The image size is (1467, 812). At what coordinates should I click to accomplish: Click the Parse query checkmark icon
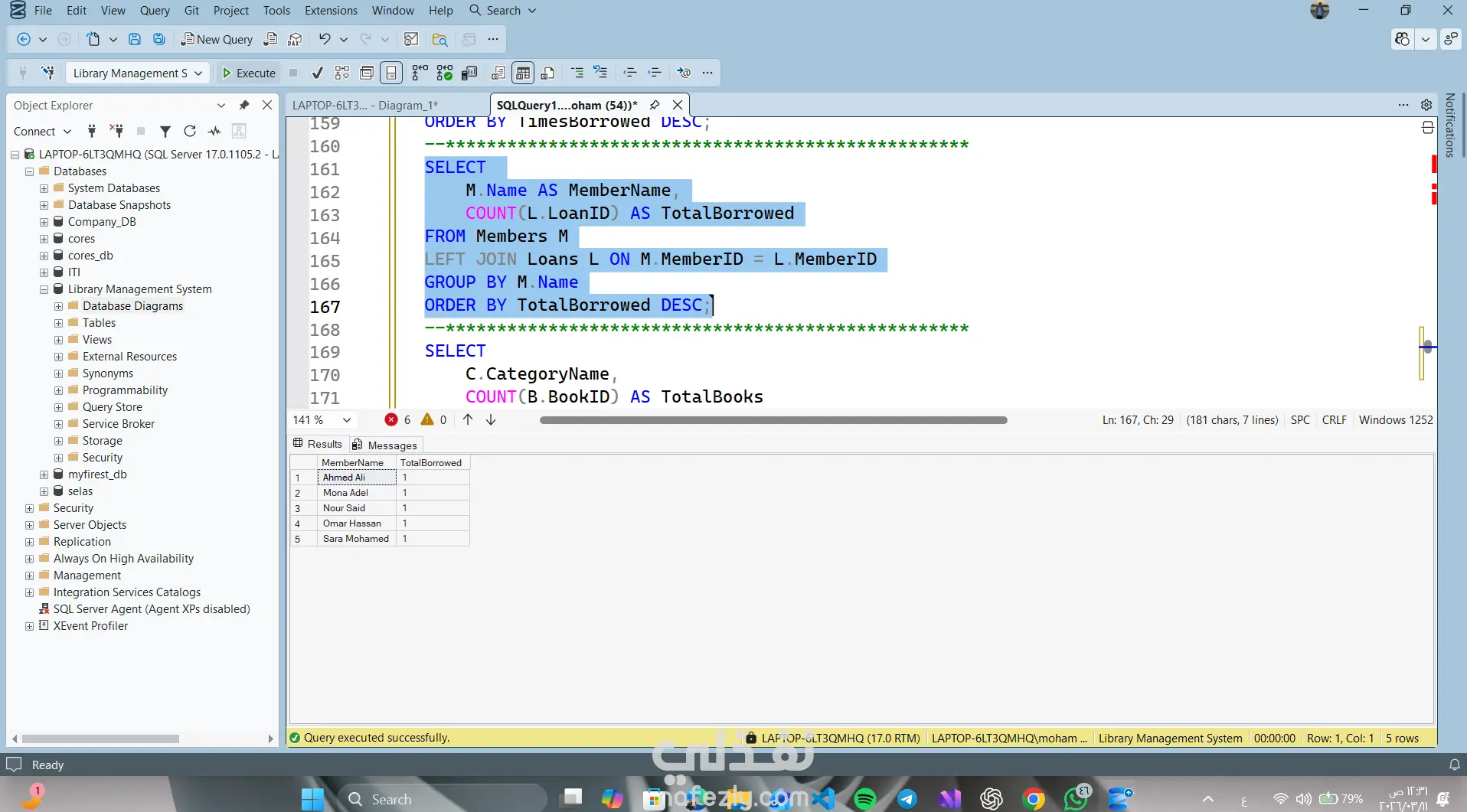(x=317, y=73)
